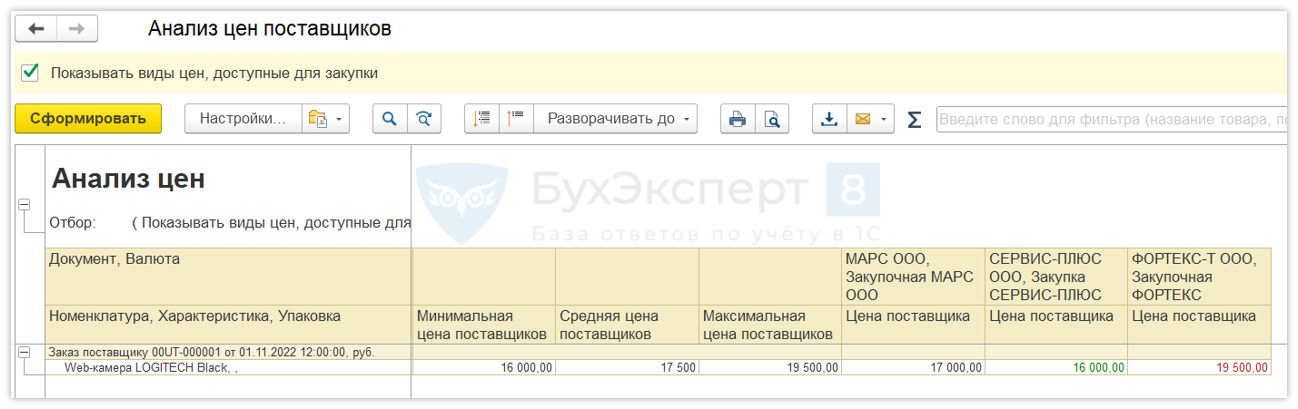Click МАРС ООО, Закупочная МАРС header
1298x409 pixels.
(x=913, y=276)
